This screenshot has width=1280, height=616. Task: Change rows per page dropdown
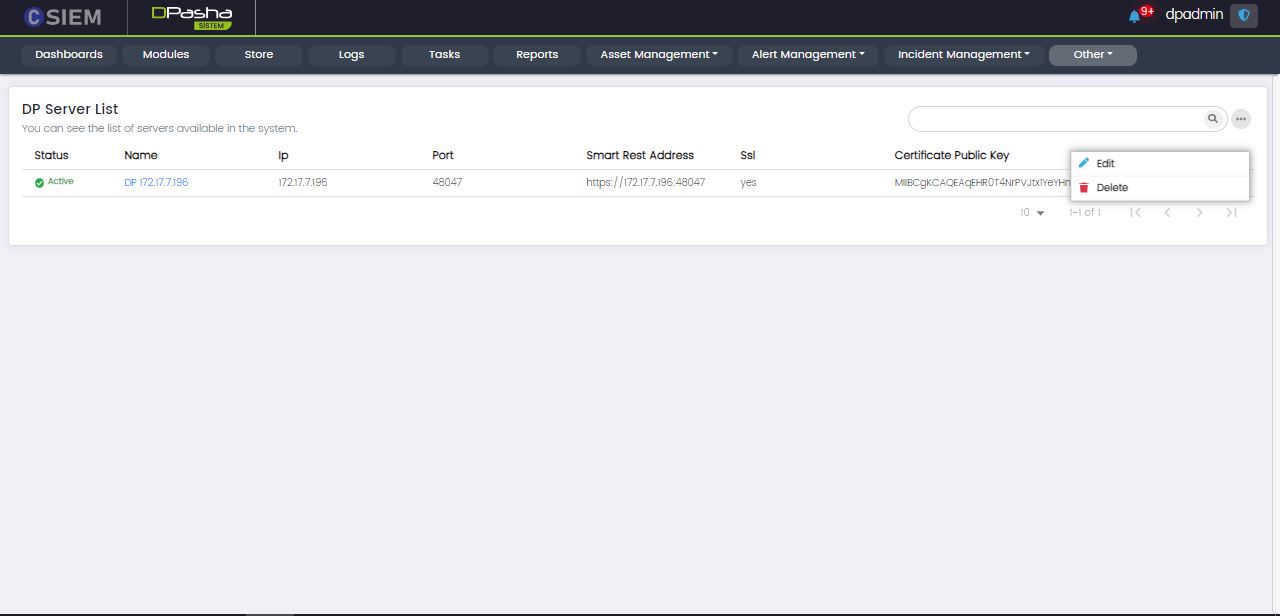tap(1032, 213)
